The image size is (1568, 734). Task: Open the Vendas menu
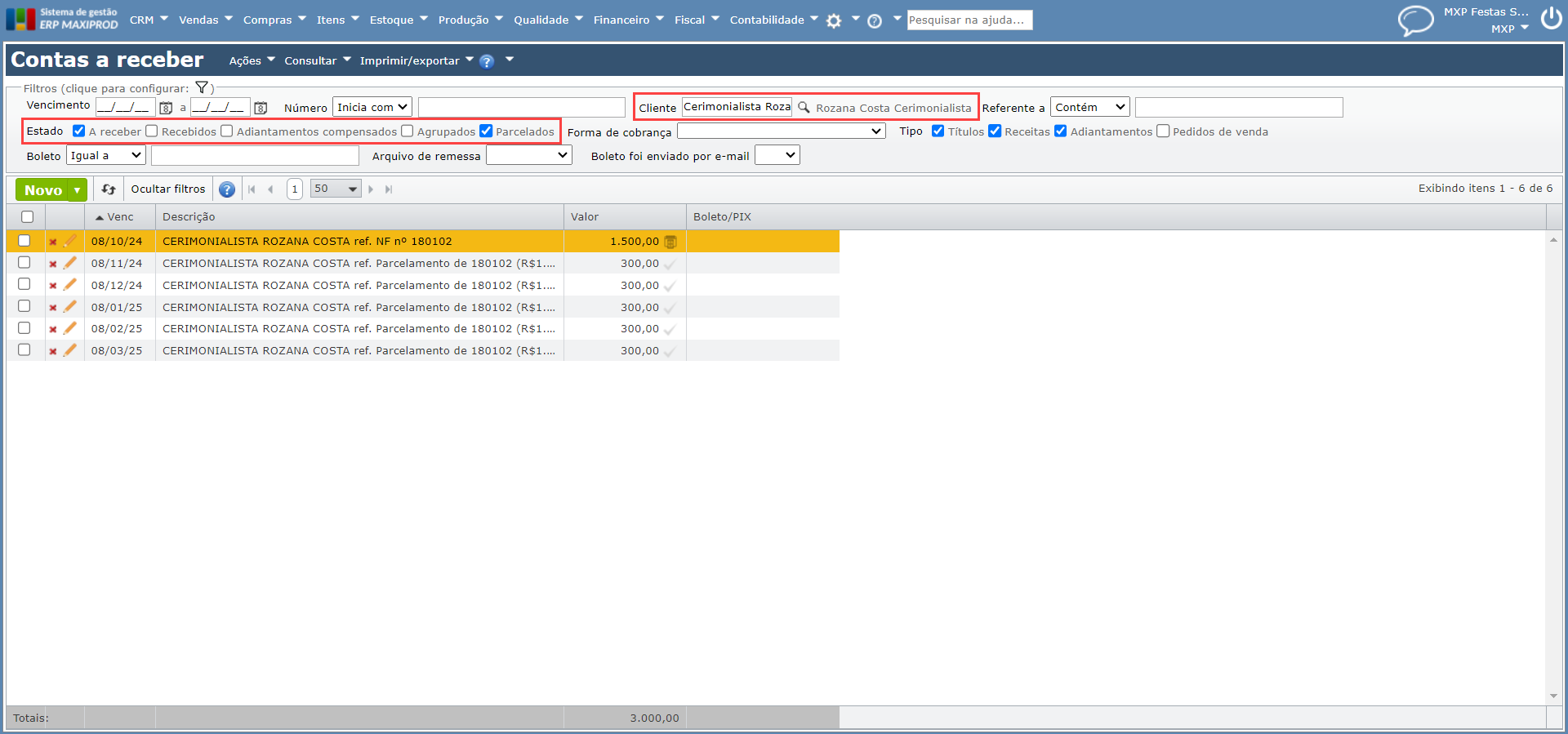point(206,20)
